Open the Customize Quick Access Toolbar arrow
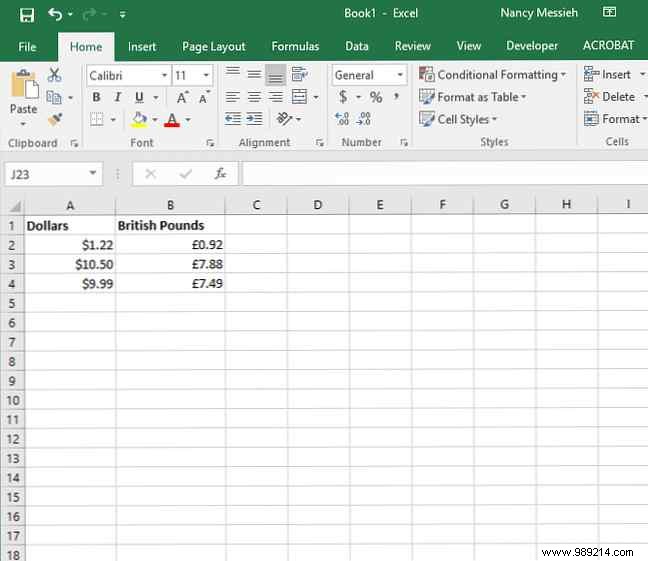Viewport: 648px width, 561px height. click(123, 15)
